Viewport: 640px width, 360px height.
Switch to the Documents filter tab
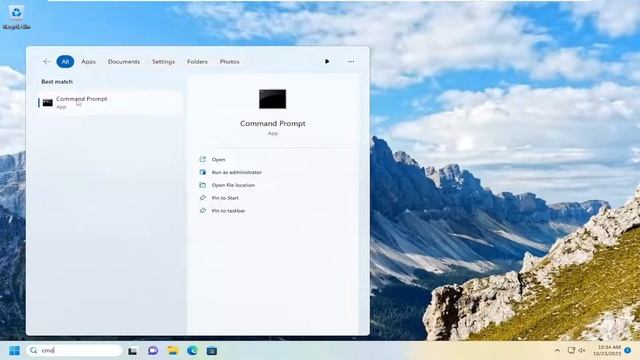click(124, 62)
